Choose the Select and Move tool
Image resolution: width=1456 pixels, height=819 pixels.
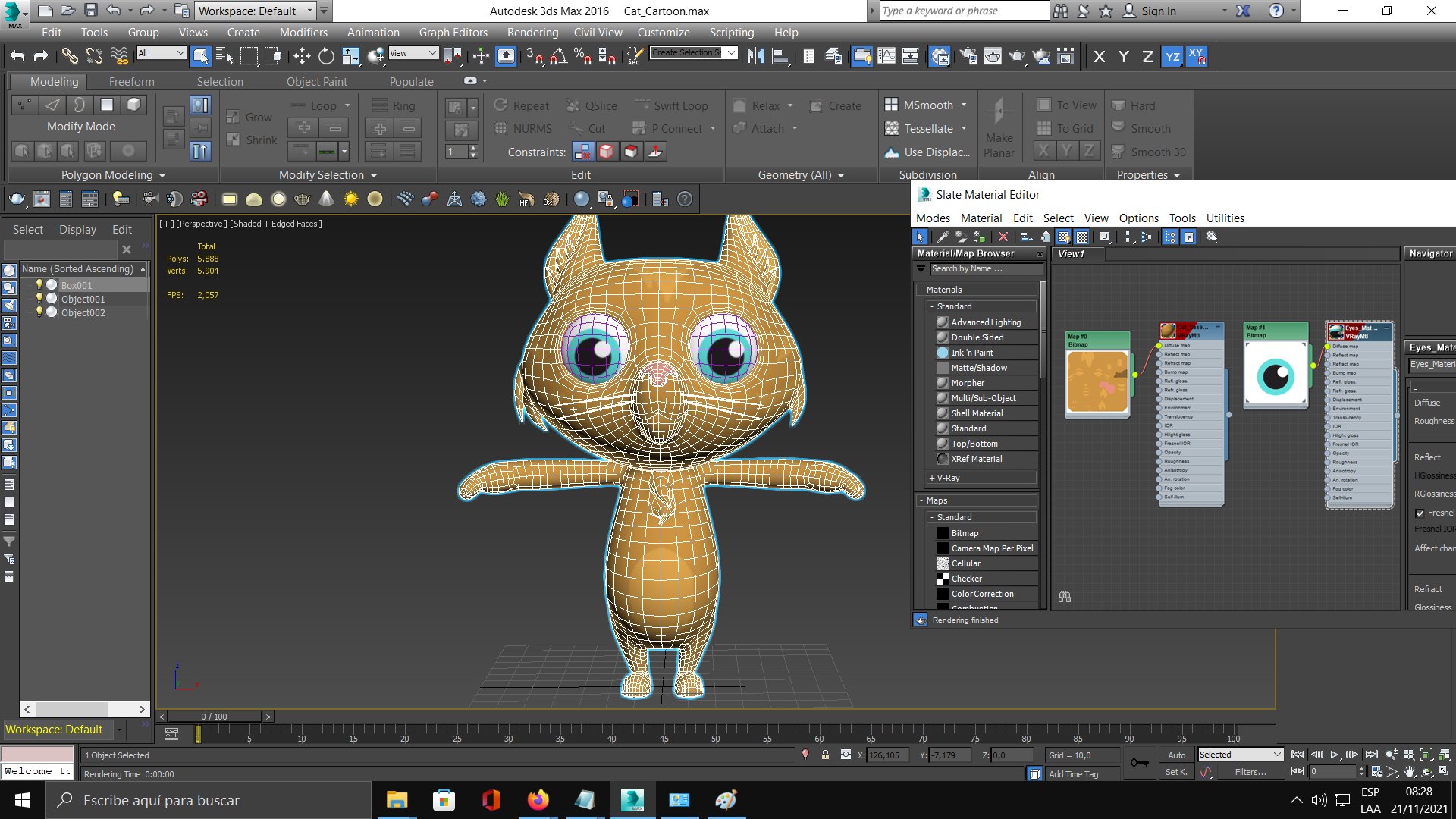click(x=302, y=55)
